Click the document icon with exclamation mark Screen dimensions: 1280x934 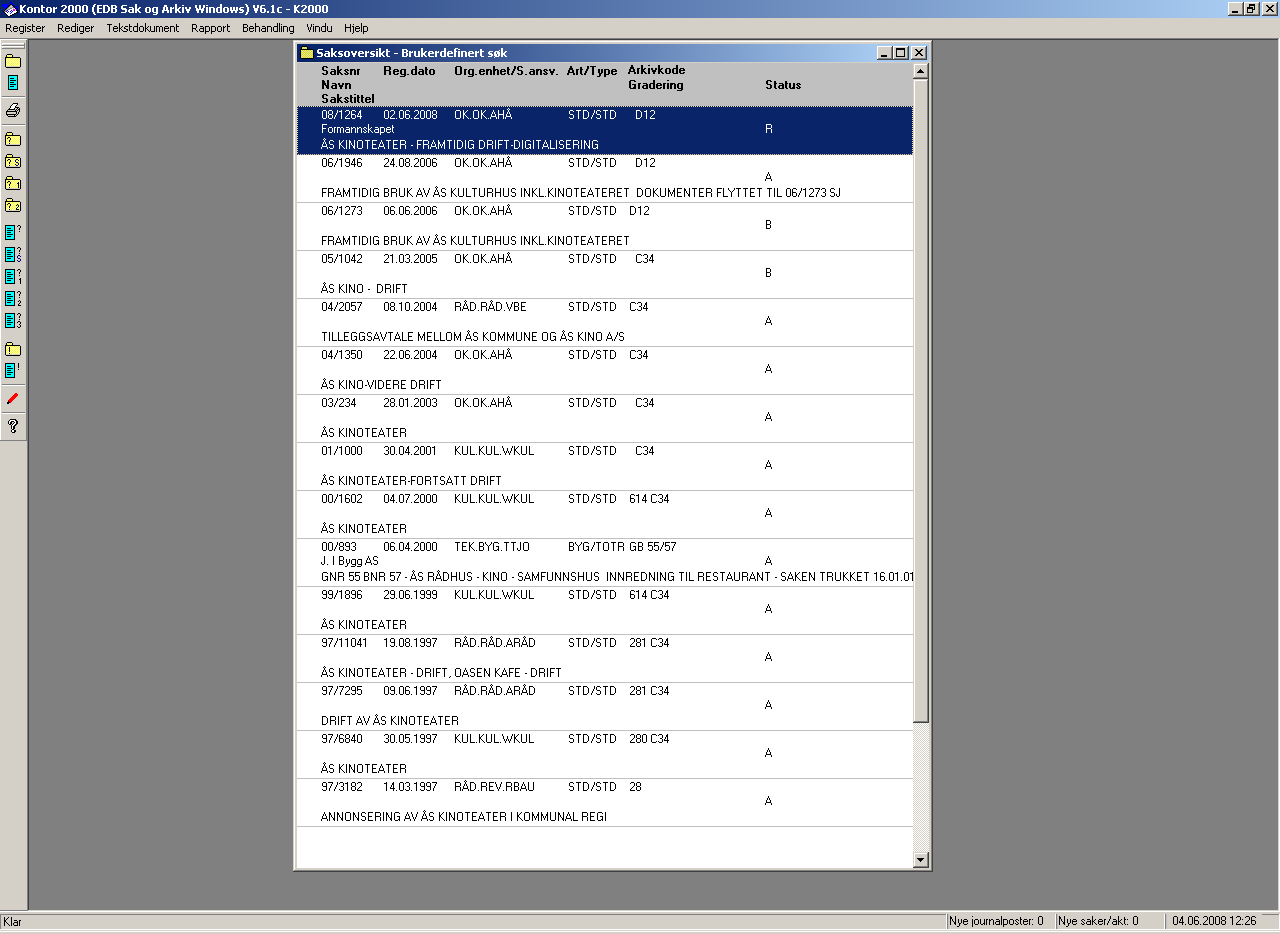[x=13, y=371]
